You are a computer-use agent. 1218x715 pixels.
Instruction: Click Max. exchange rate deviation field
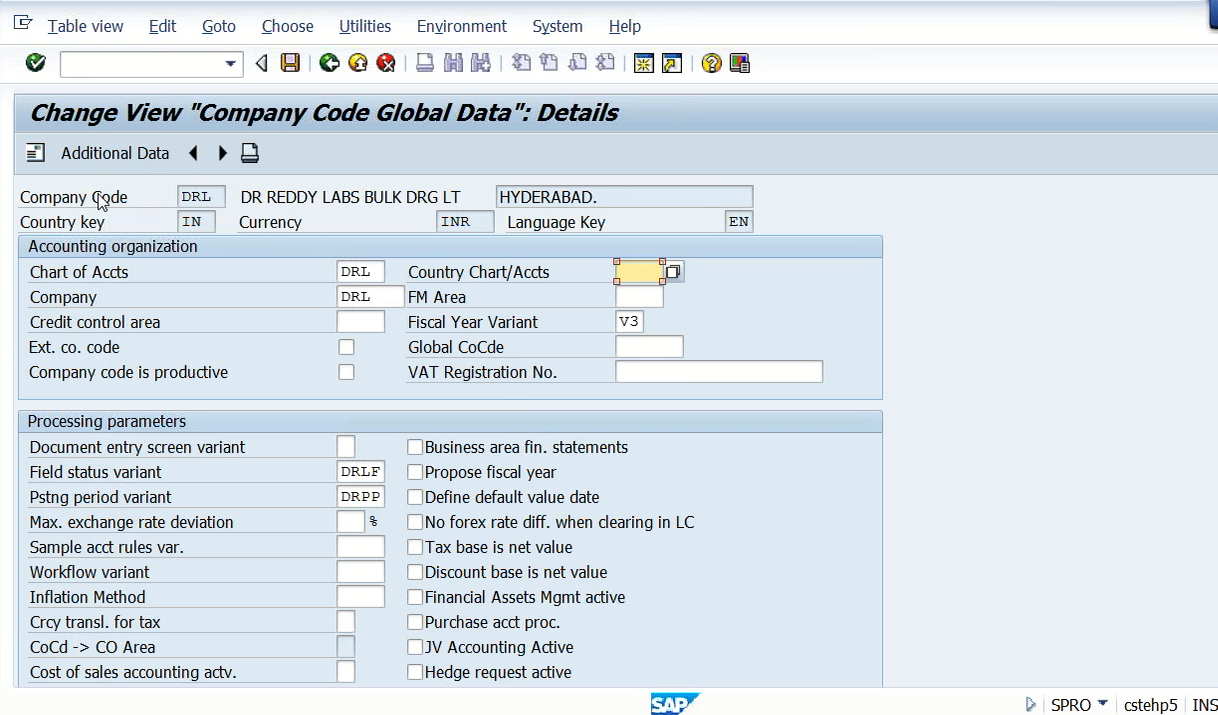pos(351,522)
